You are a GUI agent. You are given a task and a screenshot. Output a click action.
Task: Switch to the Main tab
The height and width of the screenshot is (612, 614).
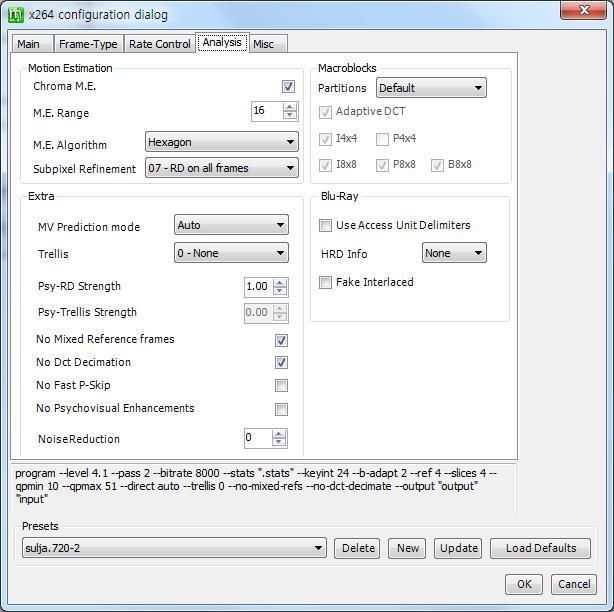32,43
